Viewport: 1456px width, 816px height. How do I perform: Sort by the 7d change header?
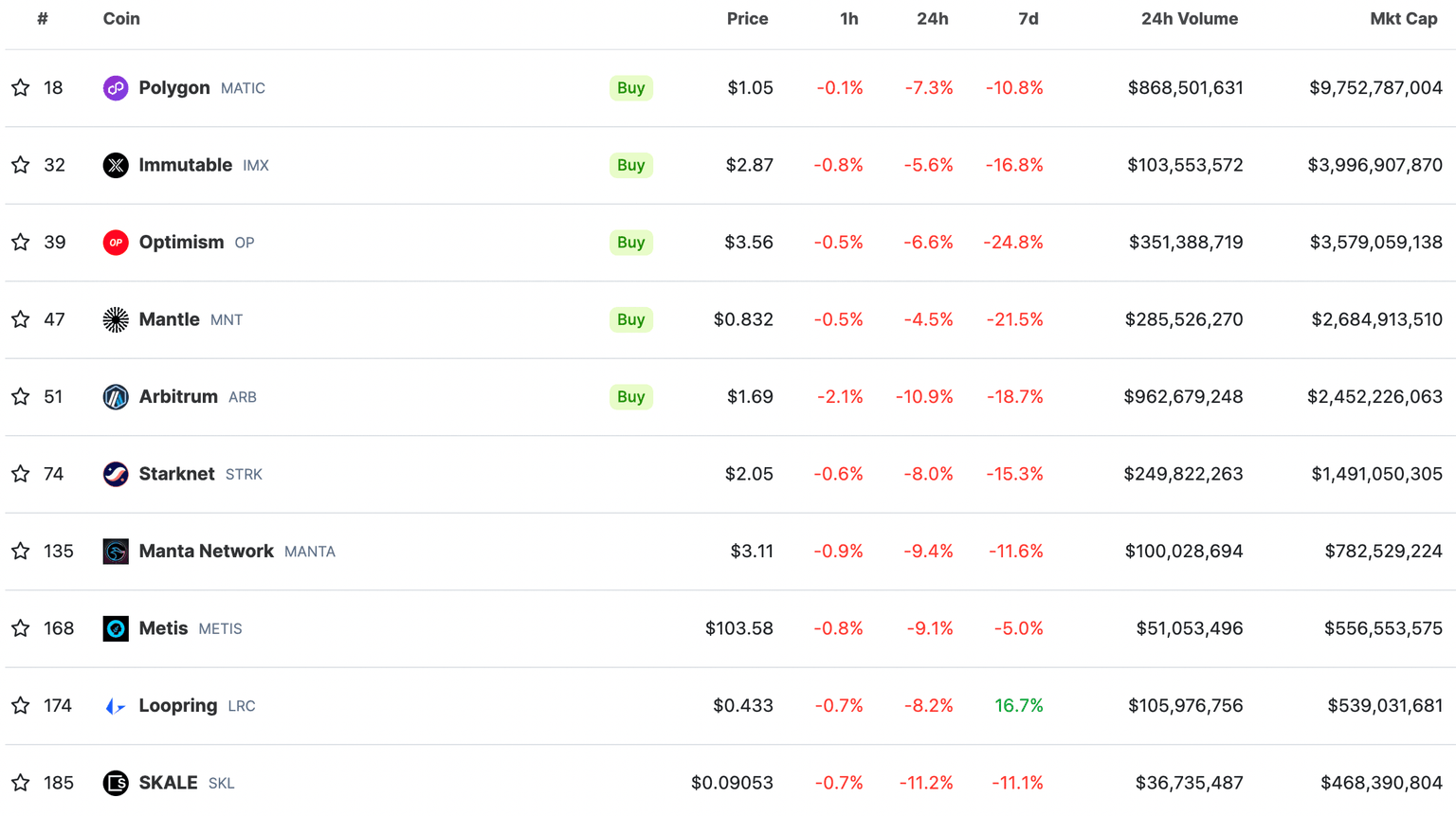1028,19
